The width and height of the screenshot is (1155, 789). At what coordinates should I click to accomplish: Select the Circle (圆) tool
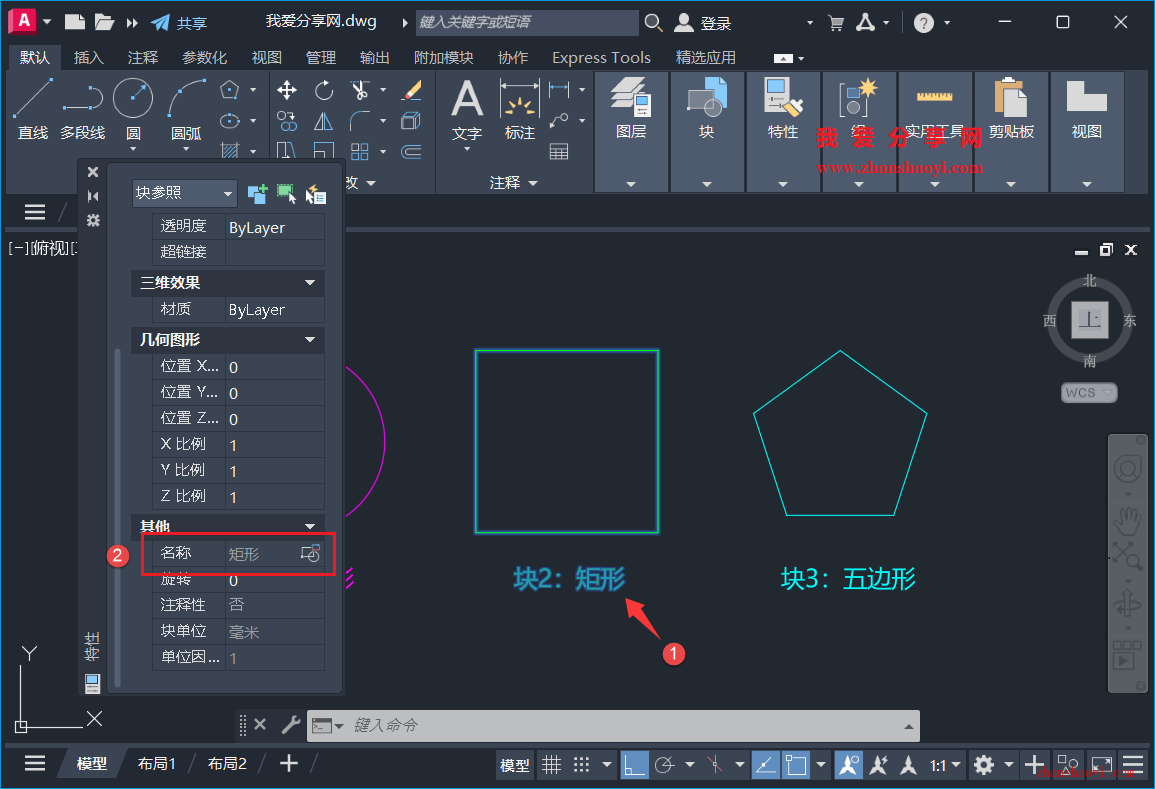tap(133, 109)
